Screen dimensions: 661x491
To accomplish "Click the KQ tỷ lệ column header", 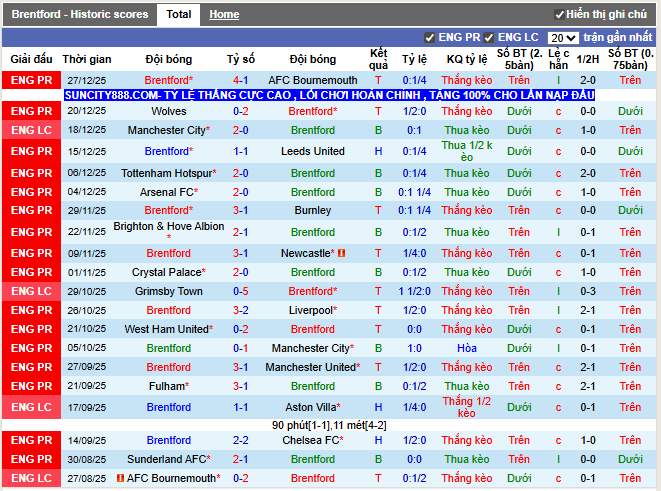I will tap(467, 59).
